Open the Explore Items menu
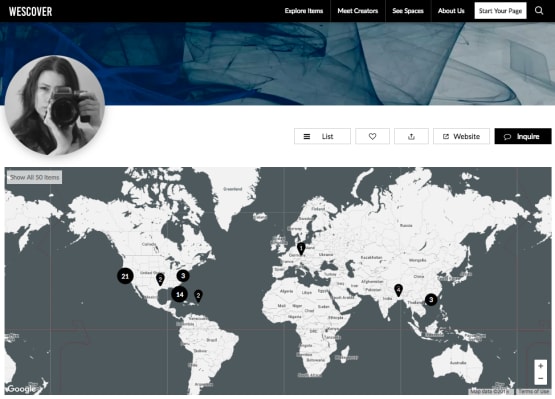This screenshot has height=399, width=555. (x=304, y=11)
